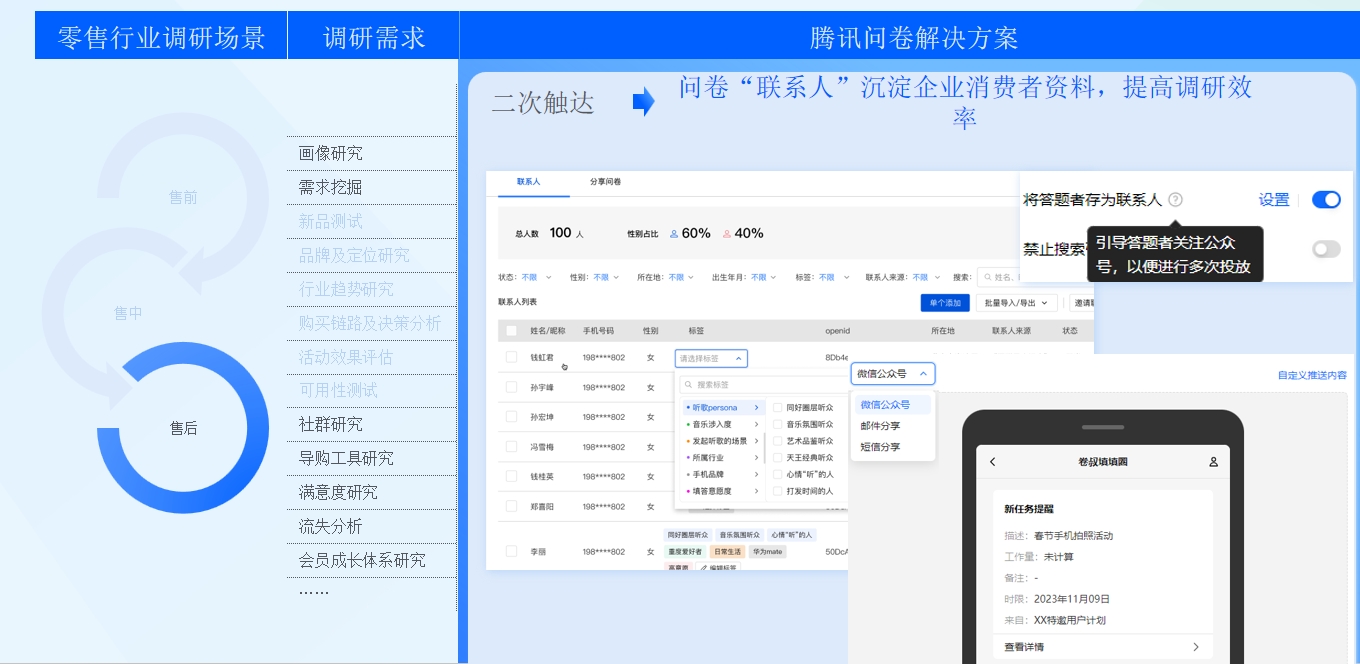Tick the 天王经典听众 tag checkbox
The image size is (1360, 664).
pos(777,457)
